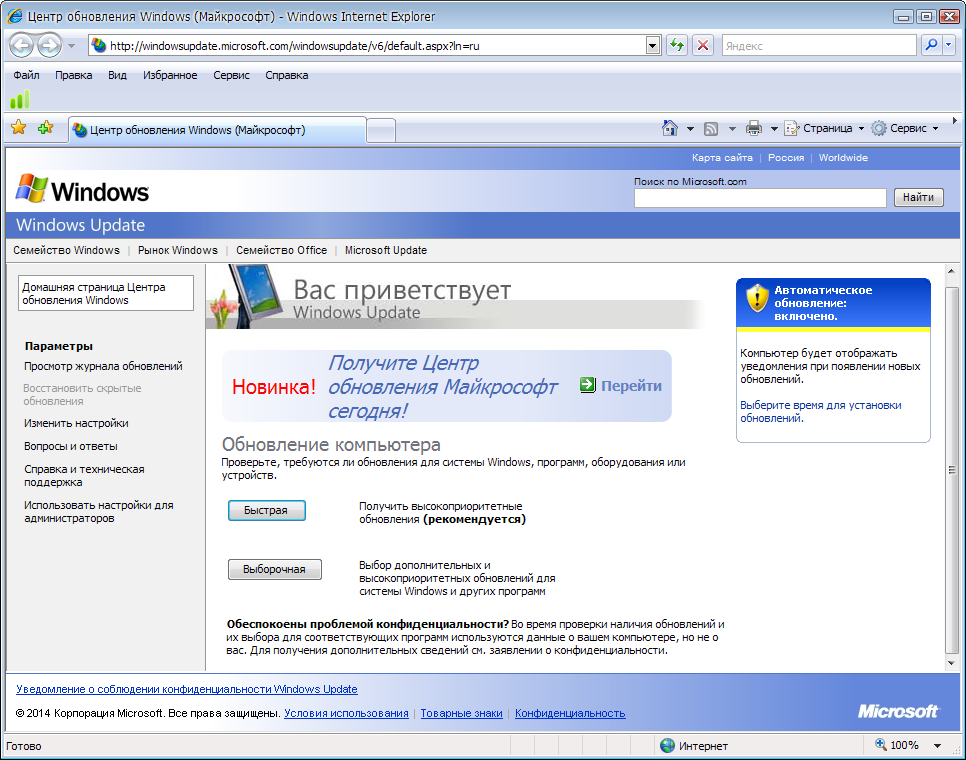This screenshot has width=966, height=760.
Task: Click the Microsoft logo in footer
Action: point(898,711)
